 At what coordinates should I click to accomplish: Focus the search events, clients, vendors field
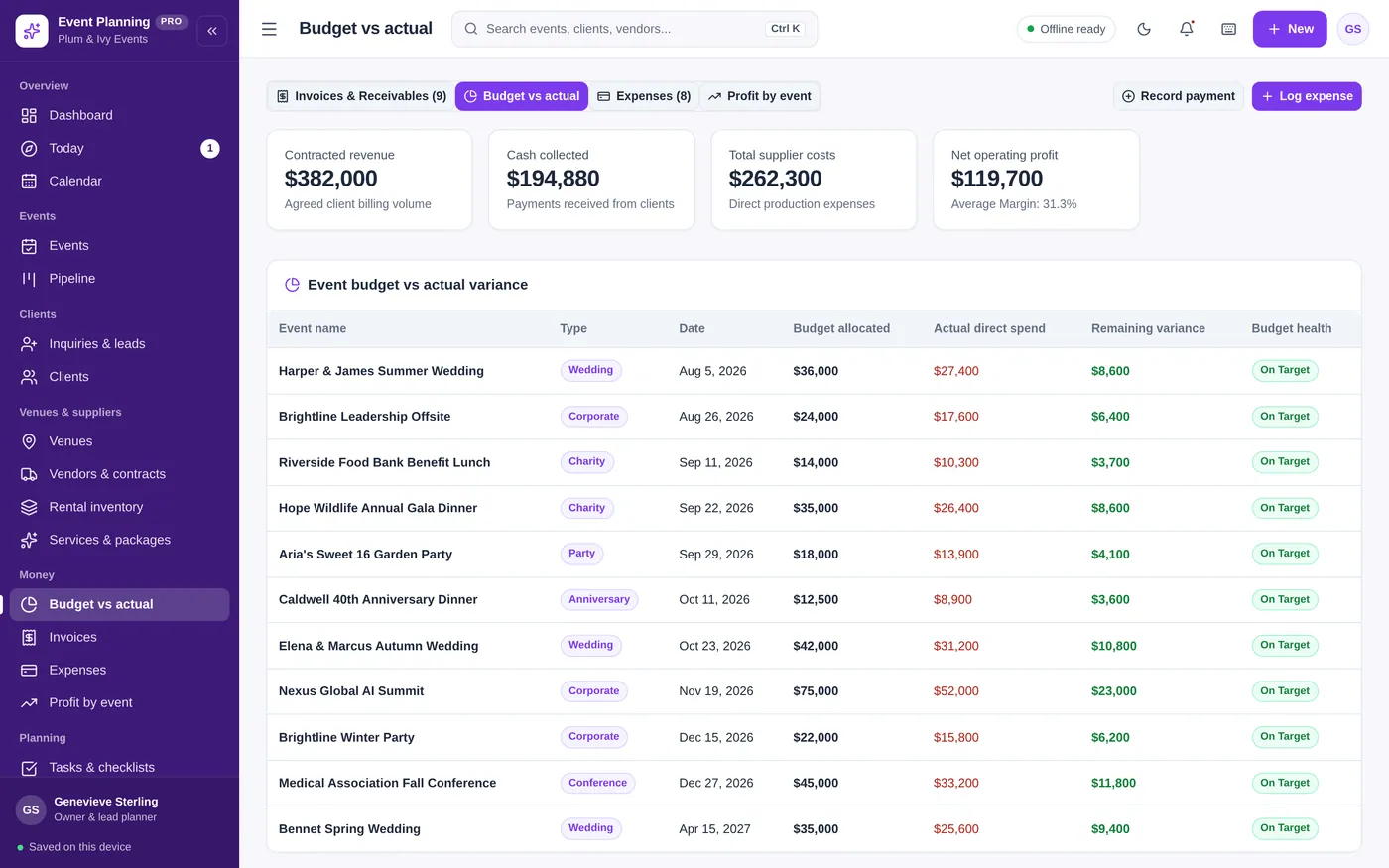pos(635,29)
